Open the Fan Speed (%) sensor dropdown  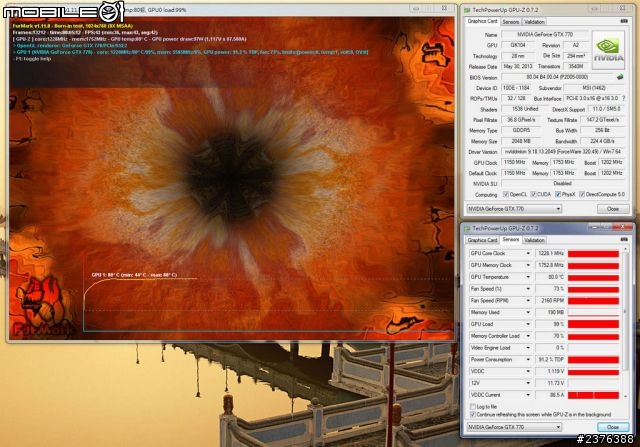point(528,289)
